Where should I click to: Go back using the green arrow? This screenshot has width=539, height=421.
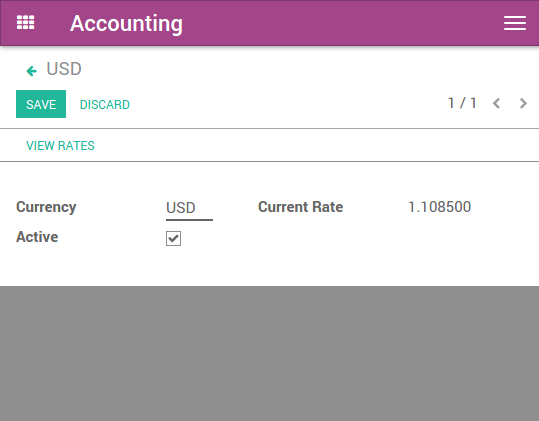[32, 71]
